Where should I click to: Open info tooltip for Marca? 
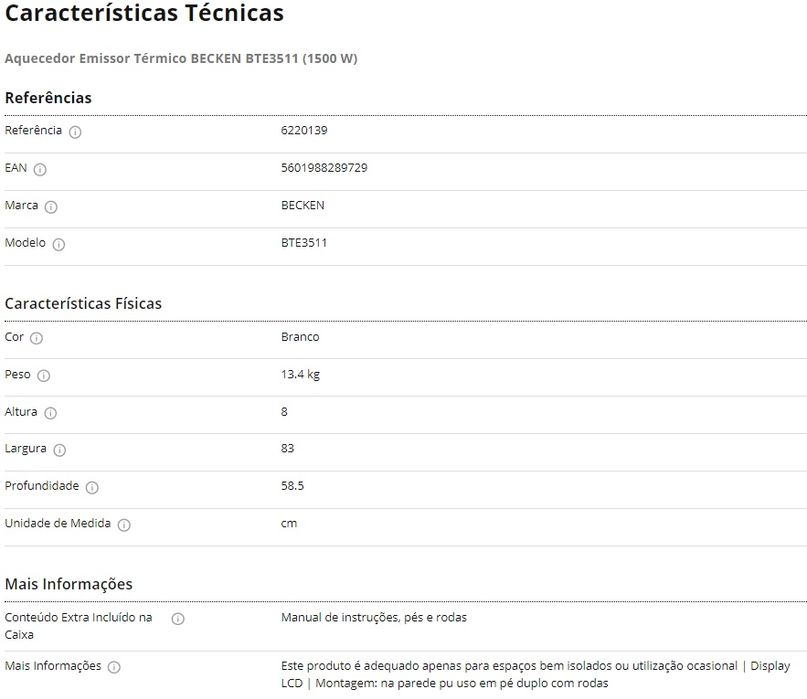(x=51, y=207)
